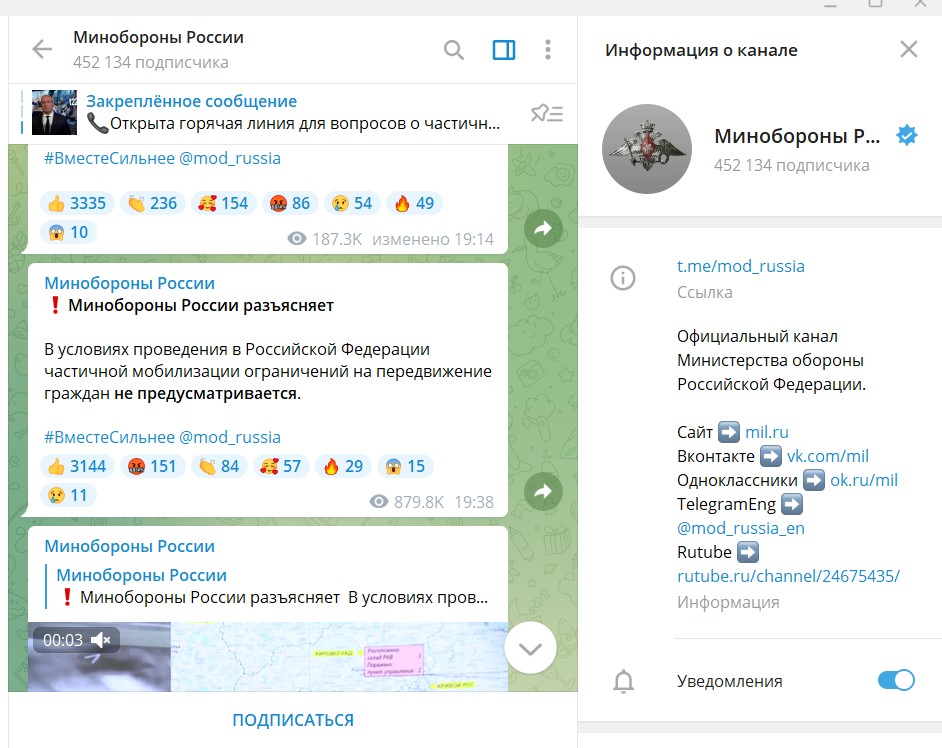This screenshot has height=748, width=942.
Task: Open the ok.ru/mil link
Action: point(864,480)
